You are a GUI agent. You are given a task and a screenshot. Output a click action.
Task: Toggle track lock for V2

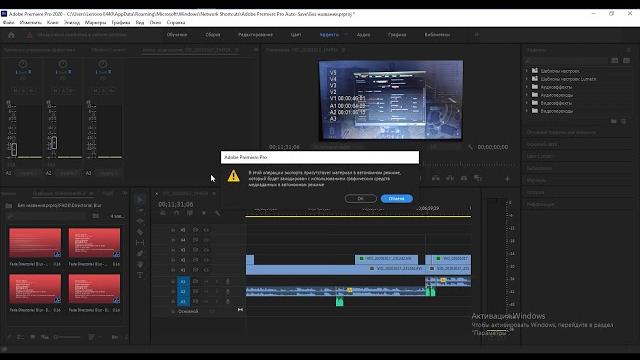point(173,260)
